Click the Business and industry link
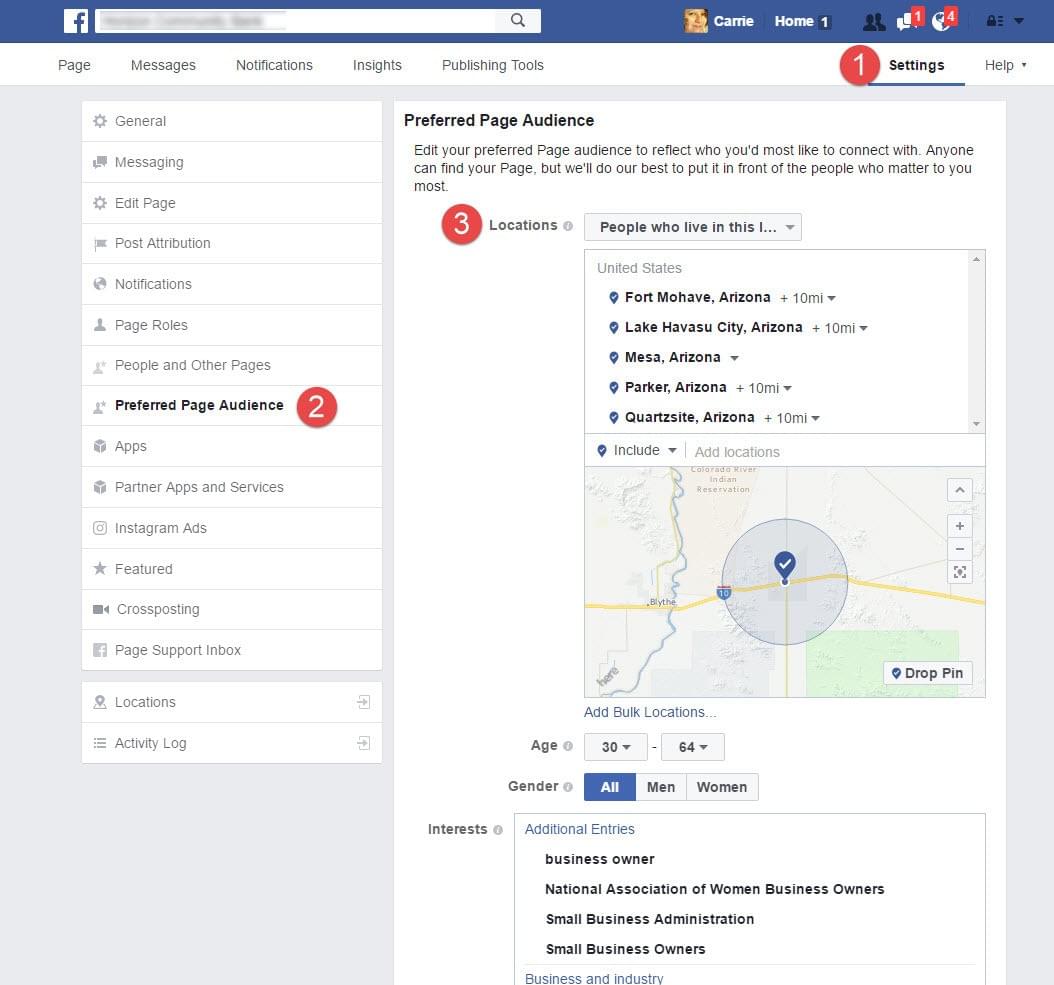Screen dimensions: 1054x985 point(594,978)
